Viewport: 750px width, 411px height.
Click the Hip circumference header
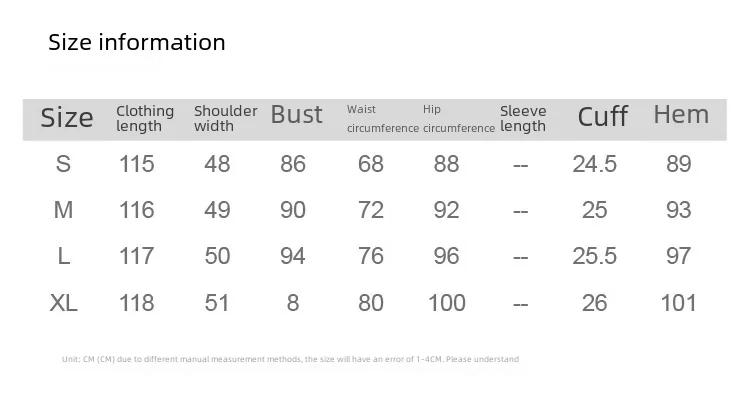pyautogui.click(x=459, y=119)
